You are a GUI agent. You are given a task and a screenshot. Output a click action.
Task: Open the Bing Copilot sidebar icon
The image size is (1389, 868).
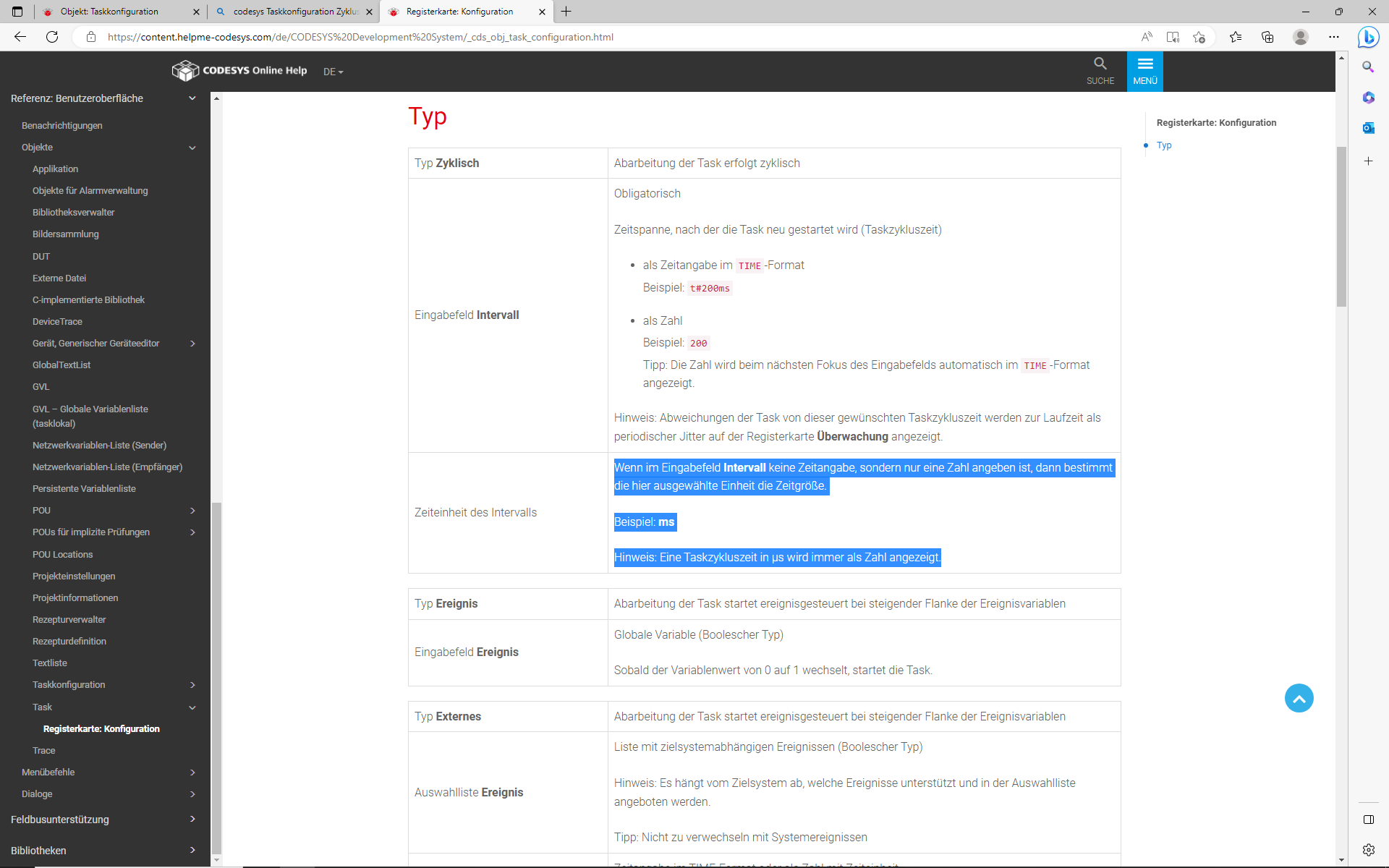coord(1367,37)
